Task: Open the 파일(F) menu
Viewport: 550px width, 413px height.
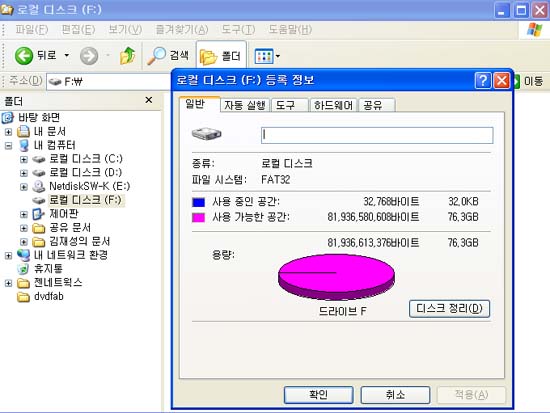Action: [x=32, y=30]
